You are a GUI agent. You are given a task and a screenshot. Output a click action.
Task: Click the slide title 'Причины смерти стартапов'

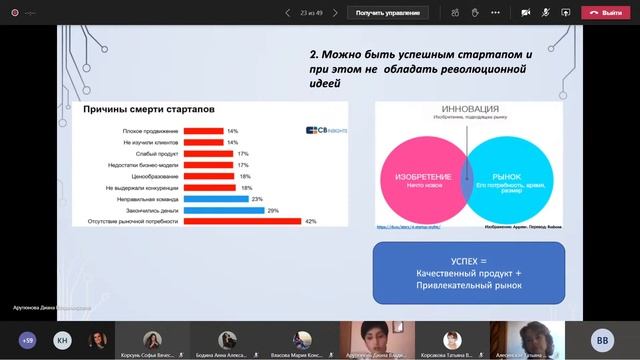(149, 109)
